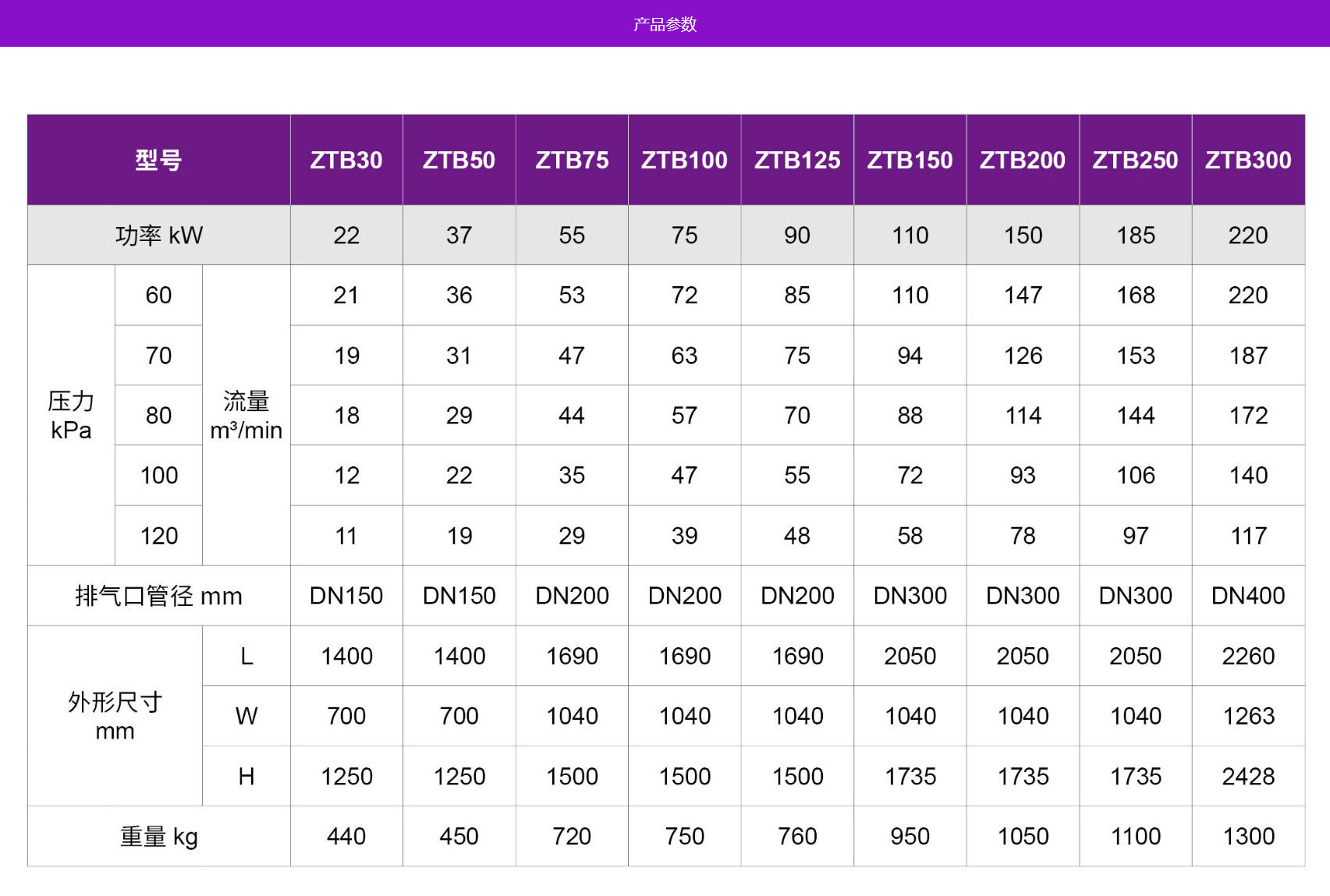
Task: Select the 功率 kW row label
Action: coord(158,235)
